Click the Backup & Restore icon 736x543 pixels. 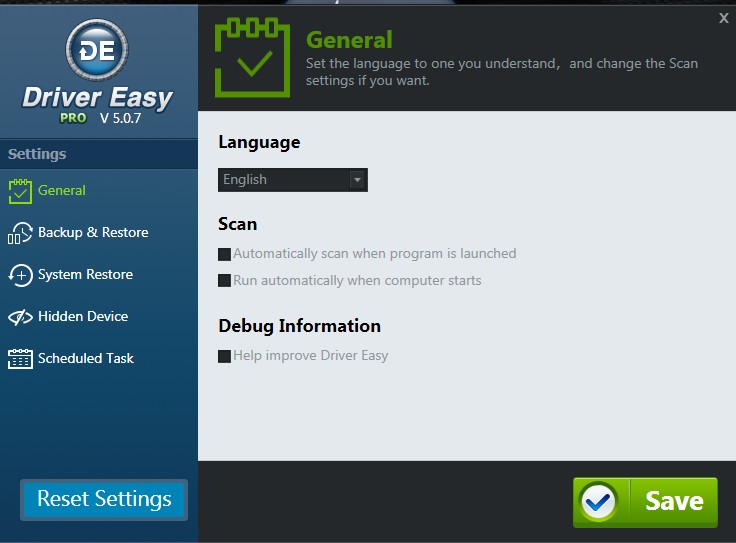pyautogui.click(x=20, y=233)
